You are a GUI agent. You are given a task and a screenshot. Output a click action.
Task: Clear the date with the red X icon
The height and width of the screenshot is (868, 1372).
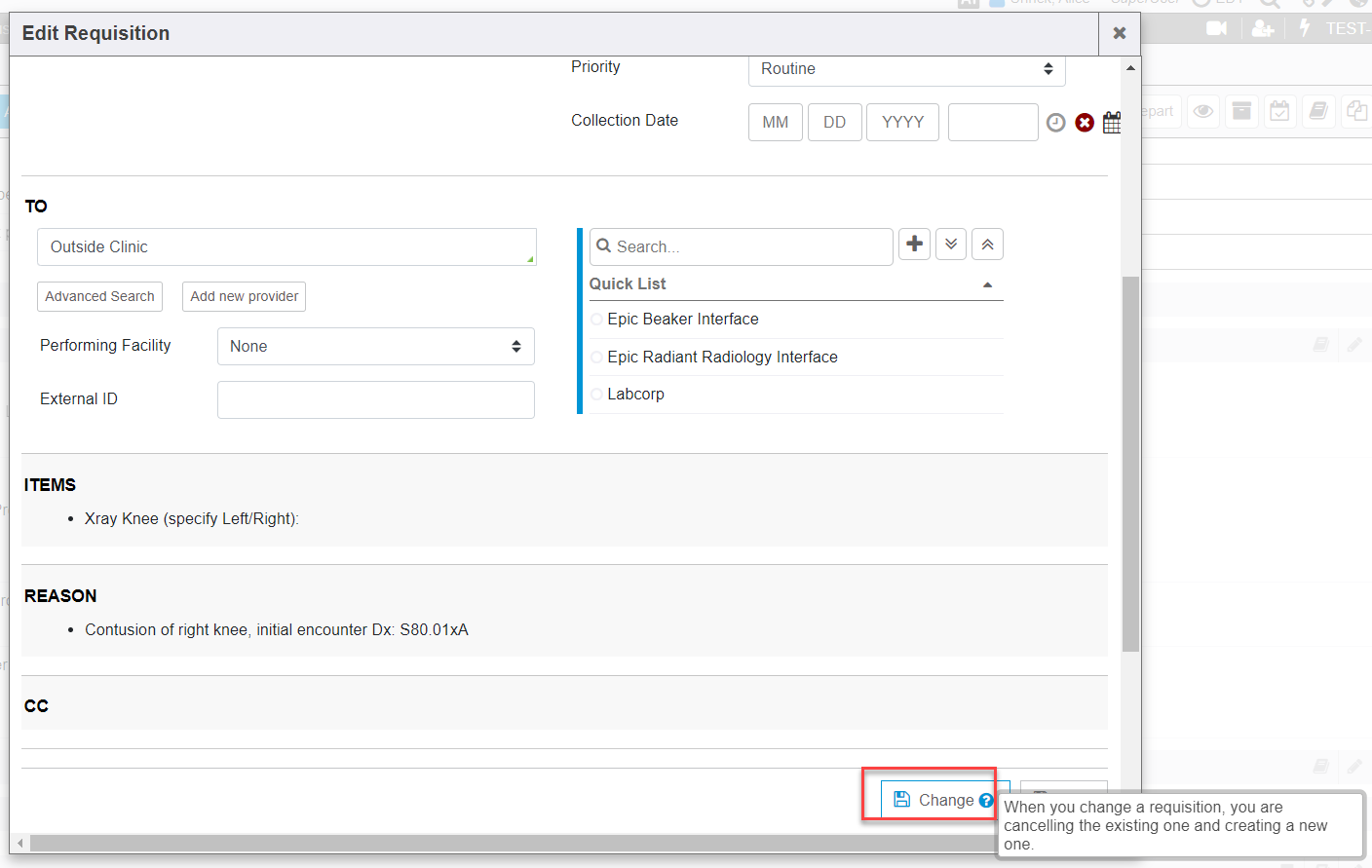coord(1085,123)
